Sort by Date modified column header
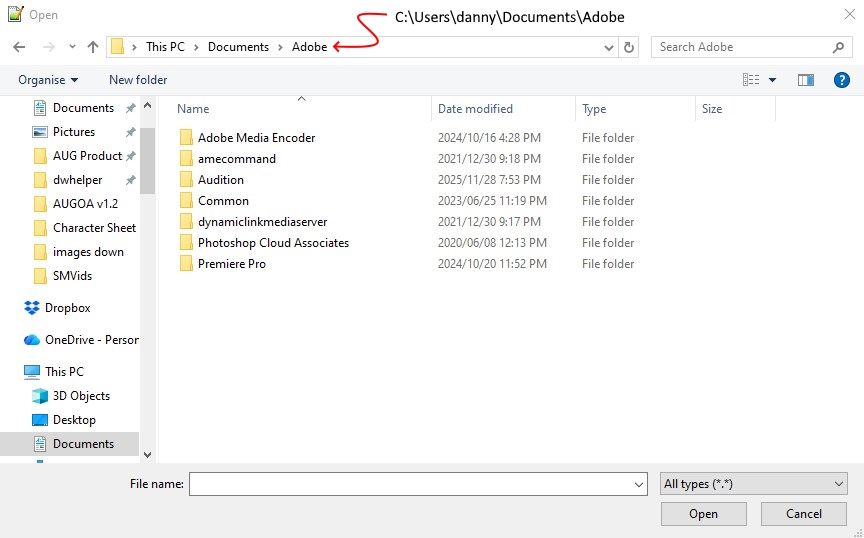This screenshot has height=538, width=864. tap(475, 109)
